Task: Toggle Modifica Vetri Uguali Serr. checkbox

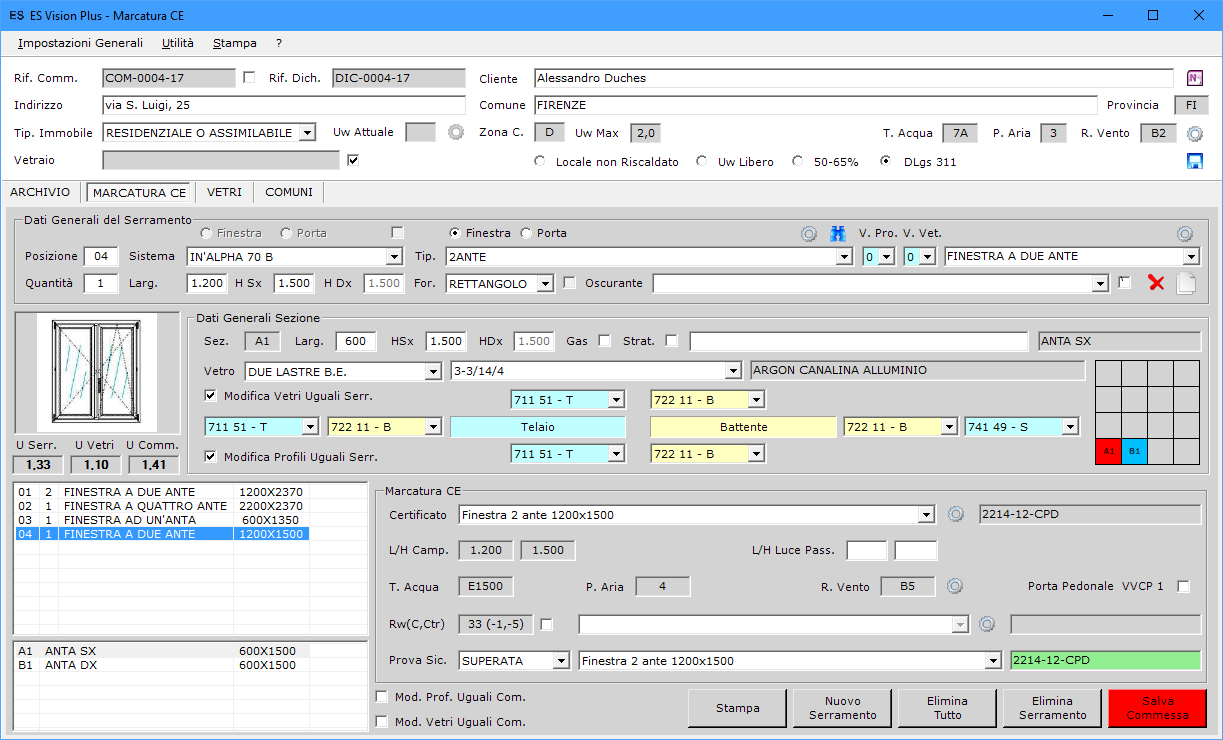Action: click(211, 395)
